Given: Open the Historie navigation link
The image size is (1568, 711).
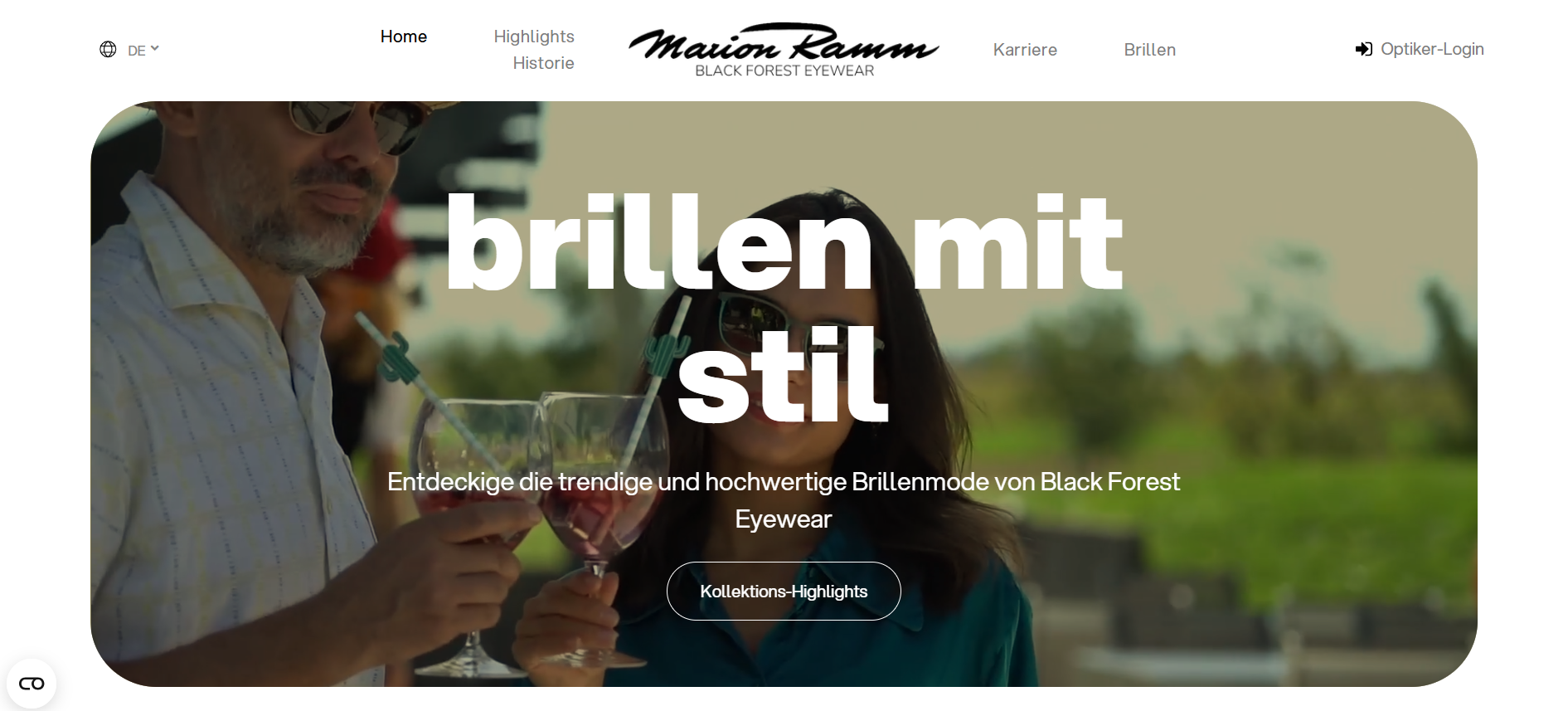Looking at the screenshot, I should point(543,63).
